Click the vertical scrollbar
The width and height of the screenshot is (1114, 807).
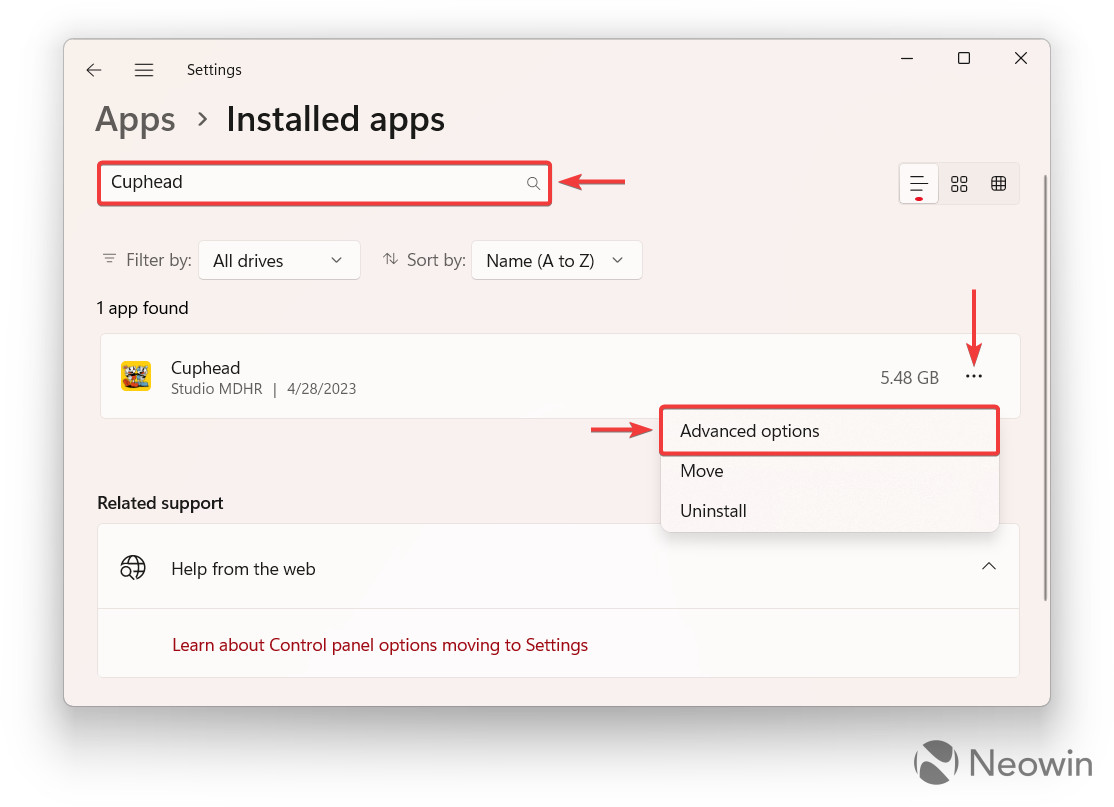1045,387
